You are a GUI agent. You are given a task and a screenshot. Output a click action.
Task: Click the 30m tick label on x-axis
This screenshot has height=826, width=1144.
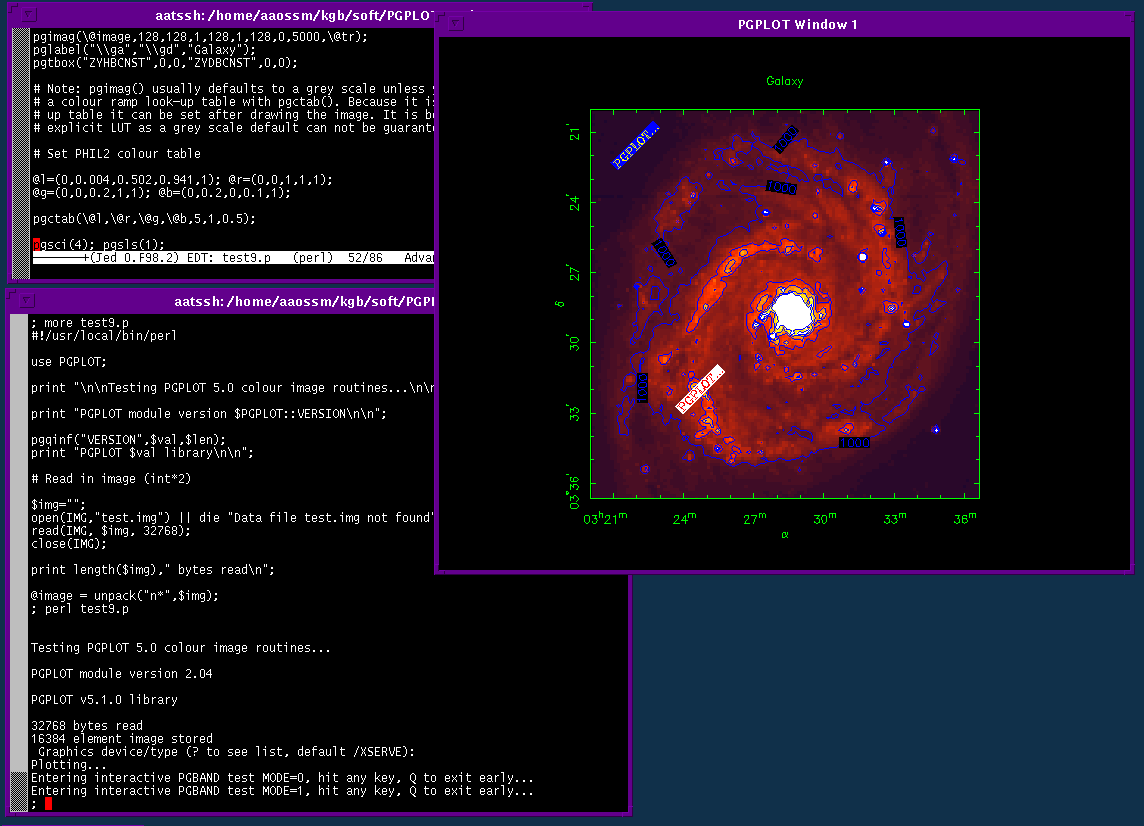click(x=824, y=517)
